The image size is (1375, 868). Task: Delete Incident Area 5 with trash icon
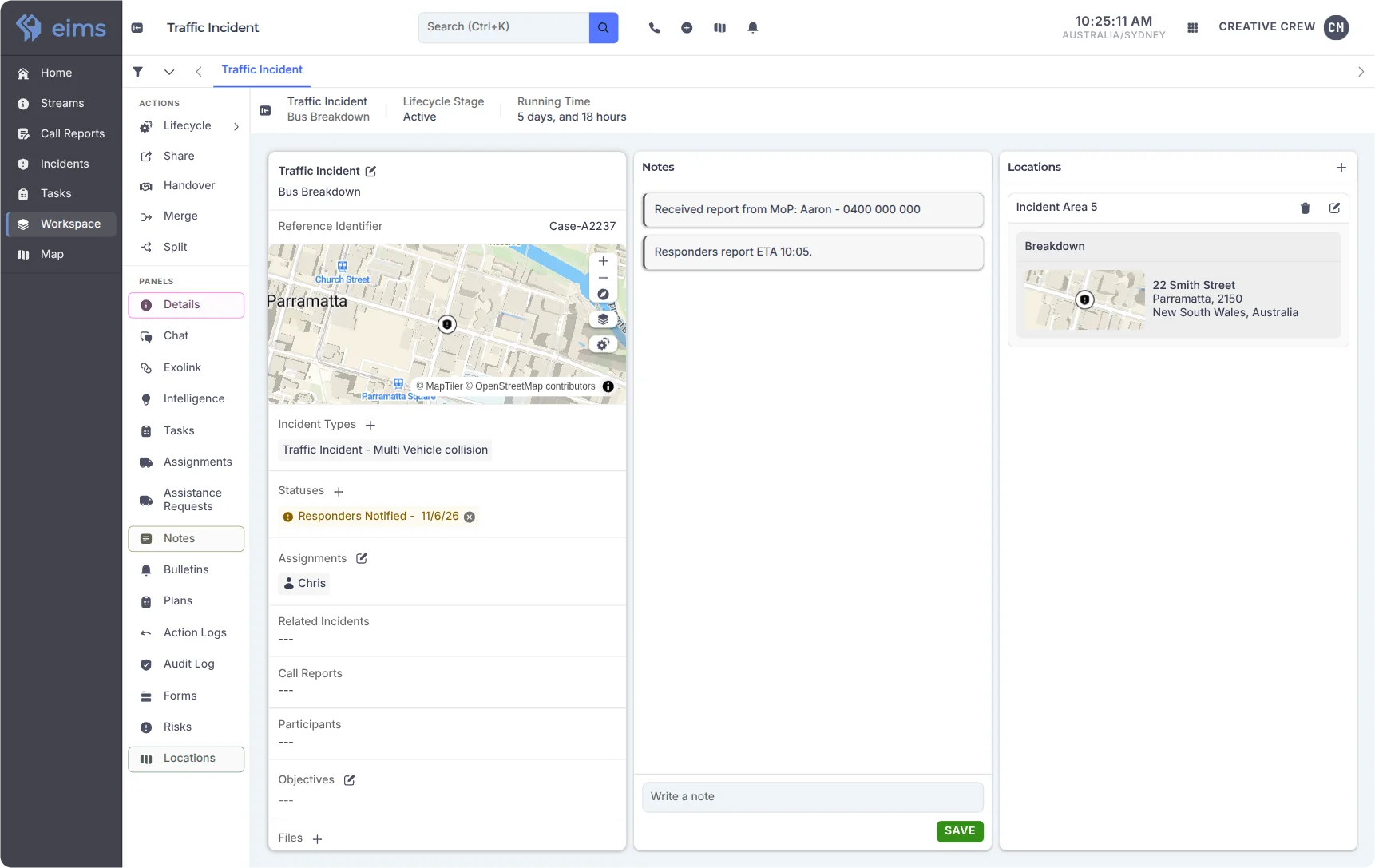pyautogui.click(x=1305, y=208)
